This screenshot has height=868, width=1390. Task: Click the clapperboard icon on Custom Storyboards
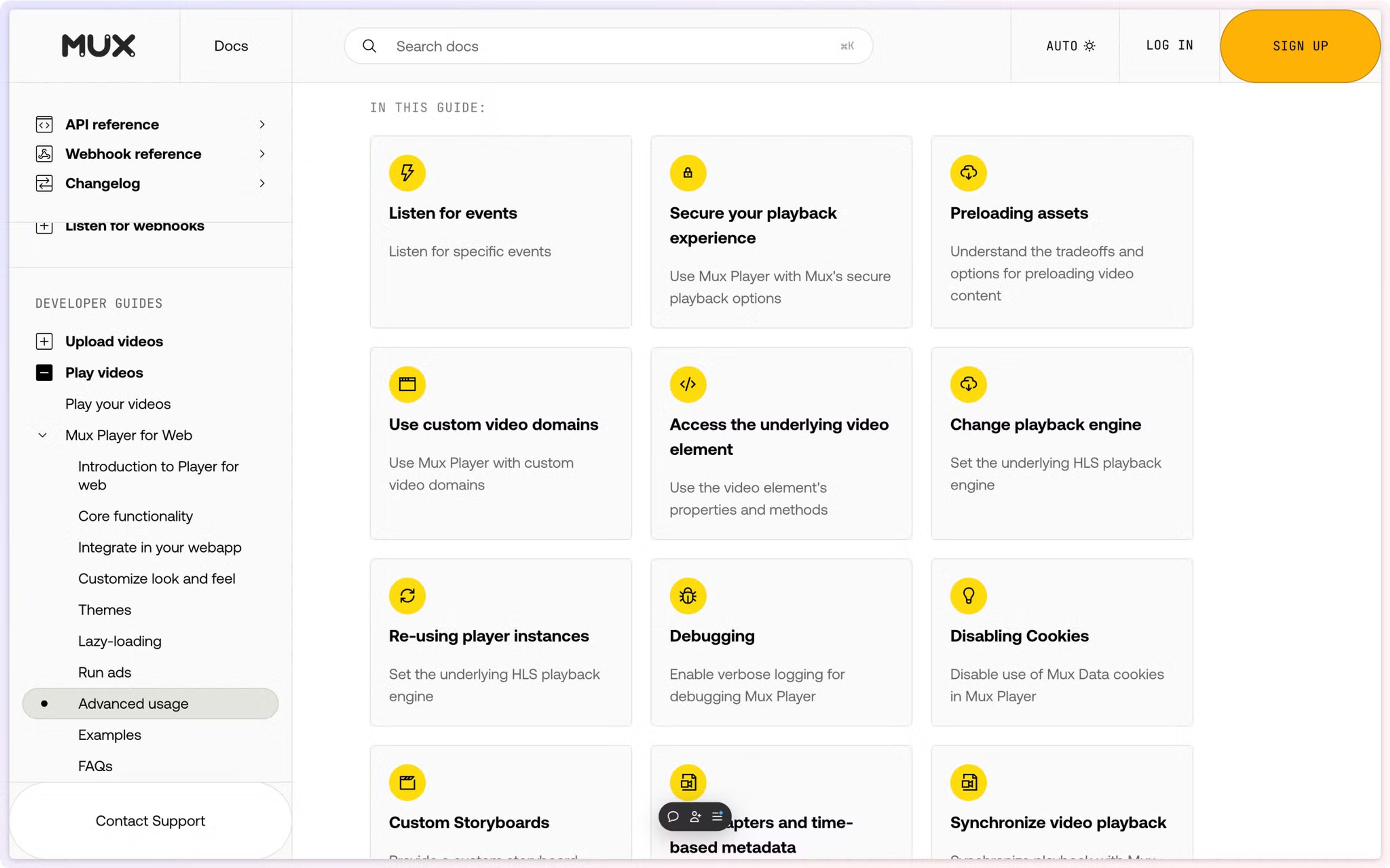407,782
